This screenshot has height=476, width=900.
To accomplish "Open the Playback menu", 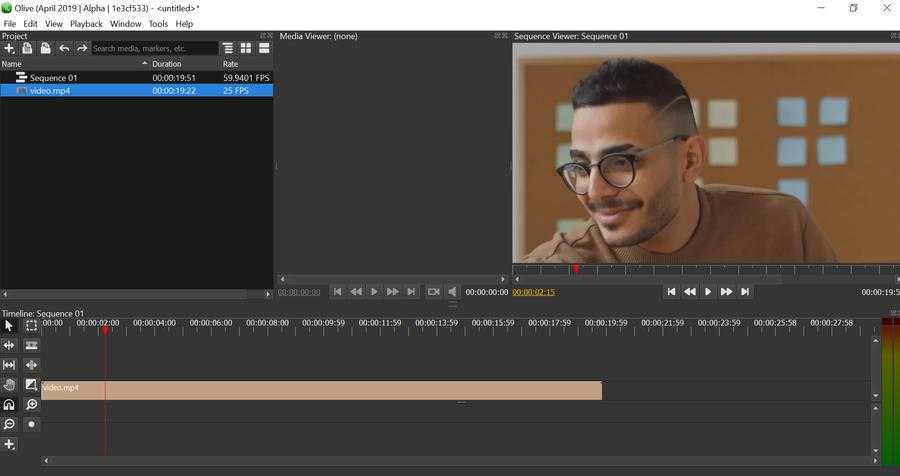I will 86,24.
